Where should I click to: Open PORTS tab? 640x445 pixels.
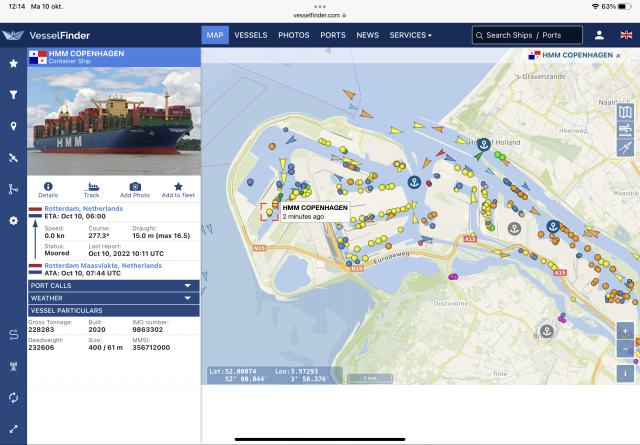click(x=333, y=35)
